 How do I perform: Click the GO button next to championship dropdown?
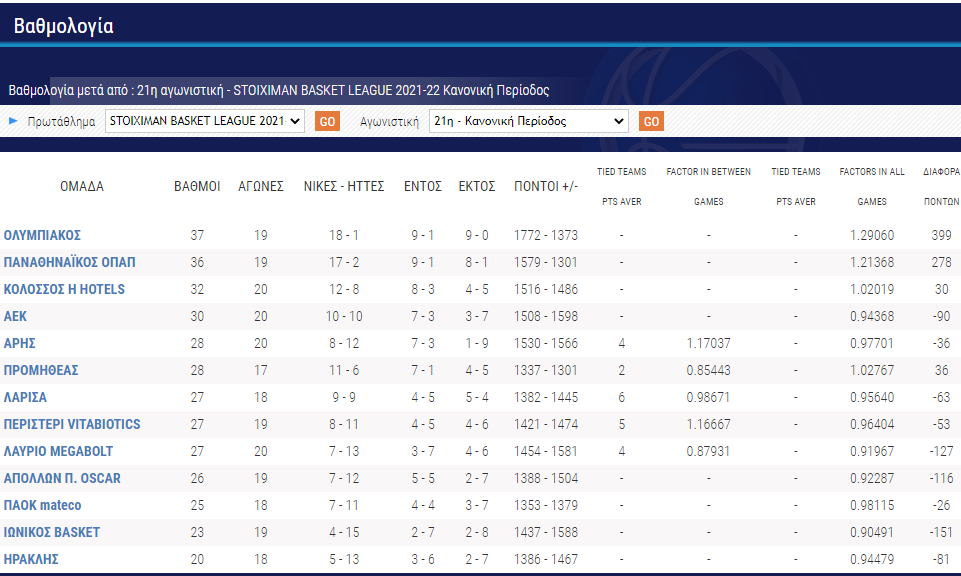click(x=327, y=121)
